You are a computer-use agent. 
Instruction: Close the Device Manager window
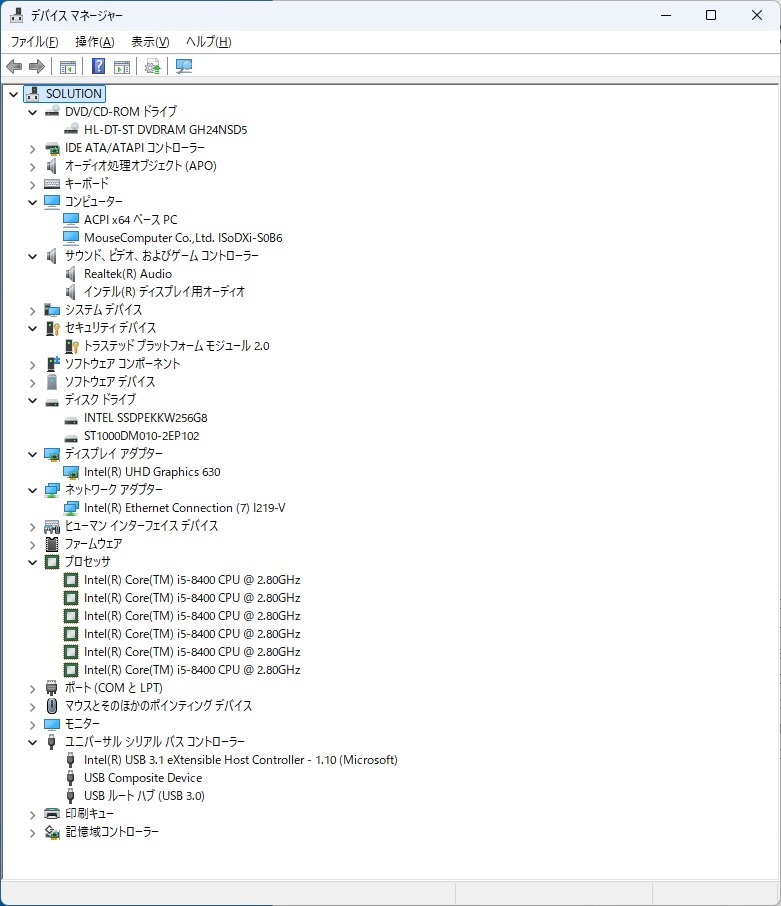point(757,15)
